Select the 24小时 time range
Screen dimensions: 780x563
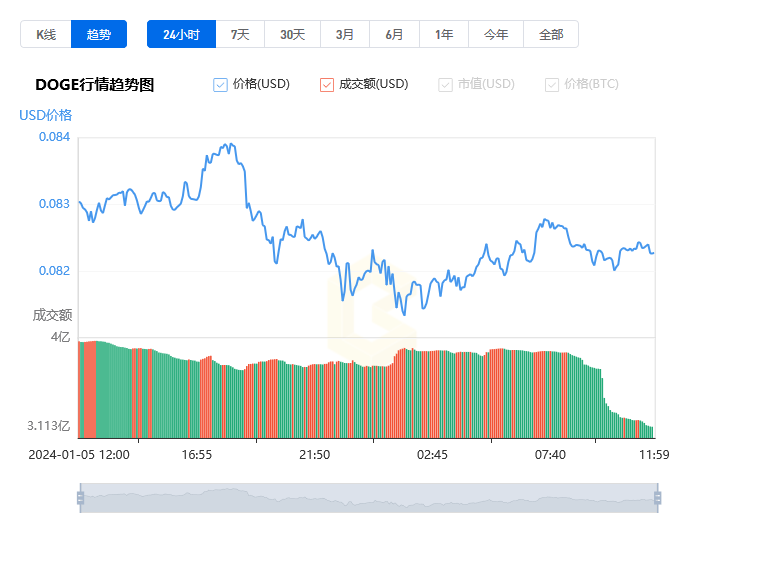(181, 35)
